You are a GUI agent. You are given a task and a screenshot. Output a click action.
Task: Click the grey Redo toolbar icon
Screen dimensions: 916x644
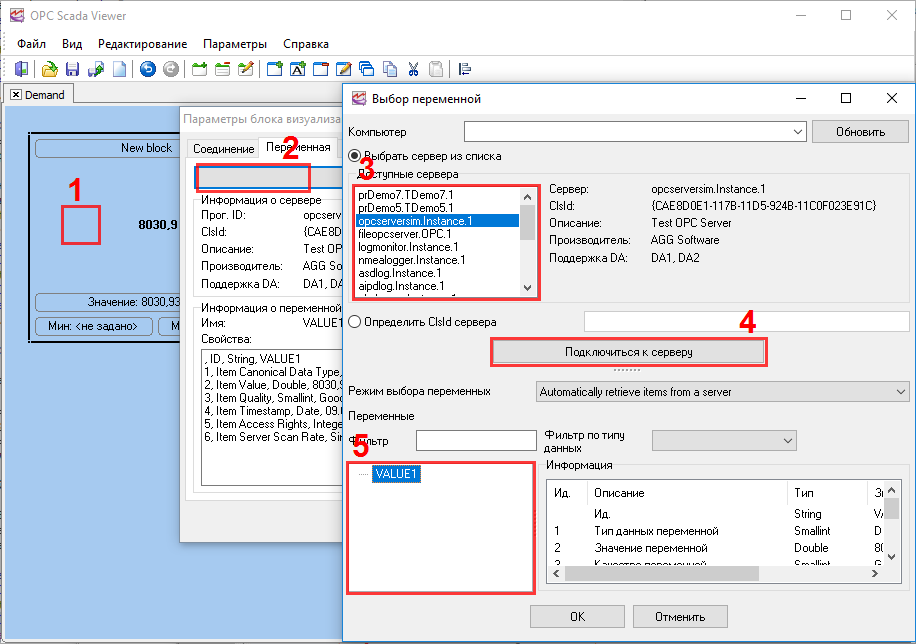point(171,69)
